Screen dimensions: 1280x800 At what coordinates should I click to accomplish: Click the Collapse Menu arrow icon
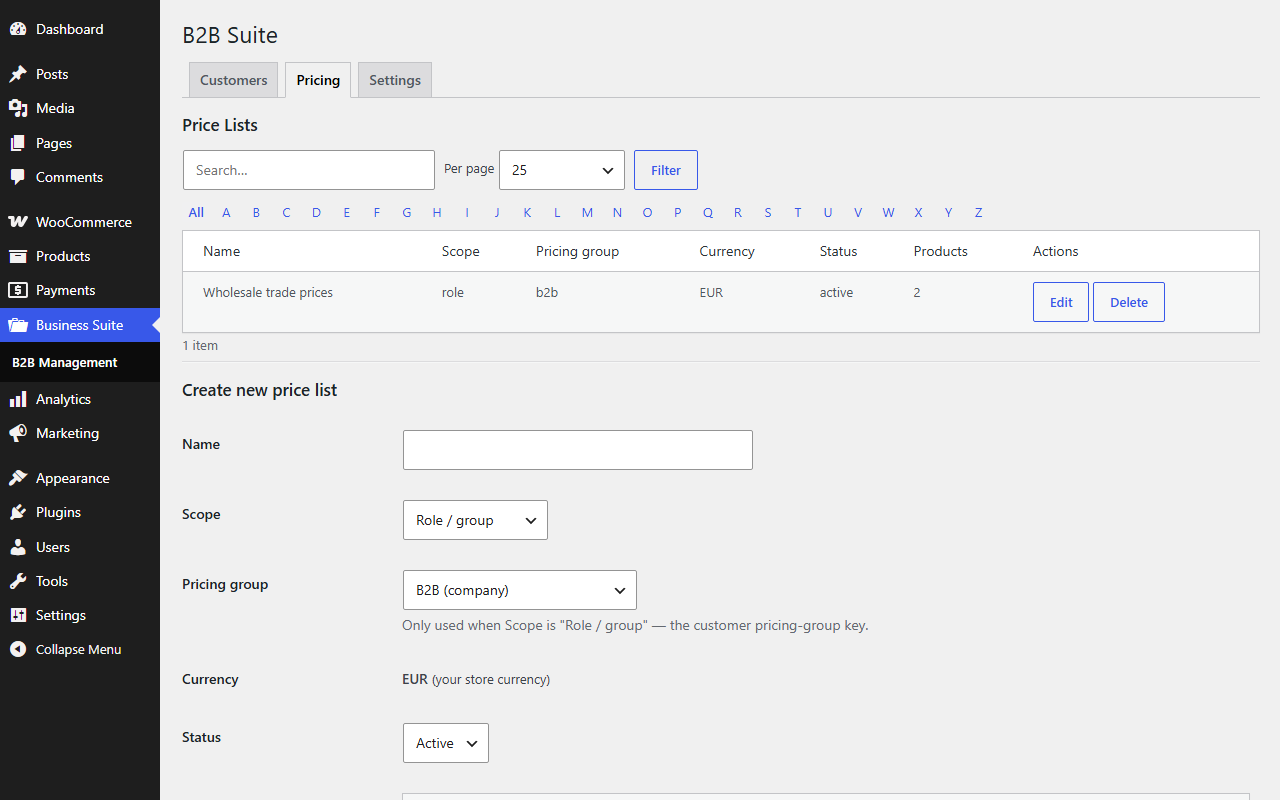[x=18, y=649]
